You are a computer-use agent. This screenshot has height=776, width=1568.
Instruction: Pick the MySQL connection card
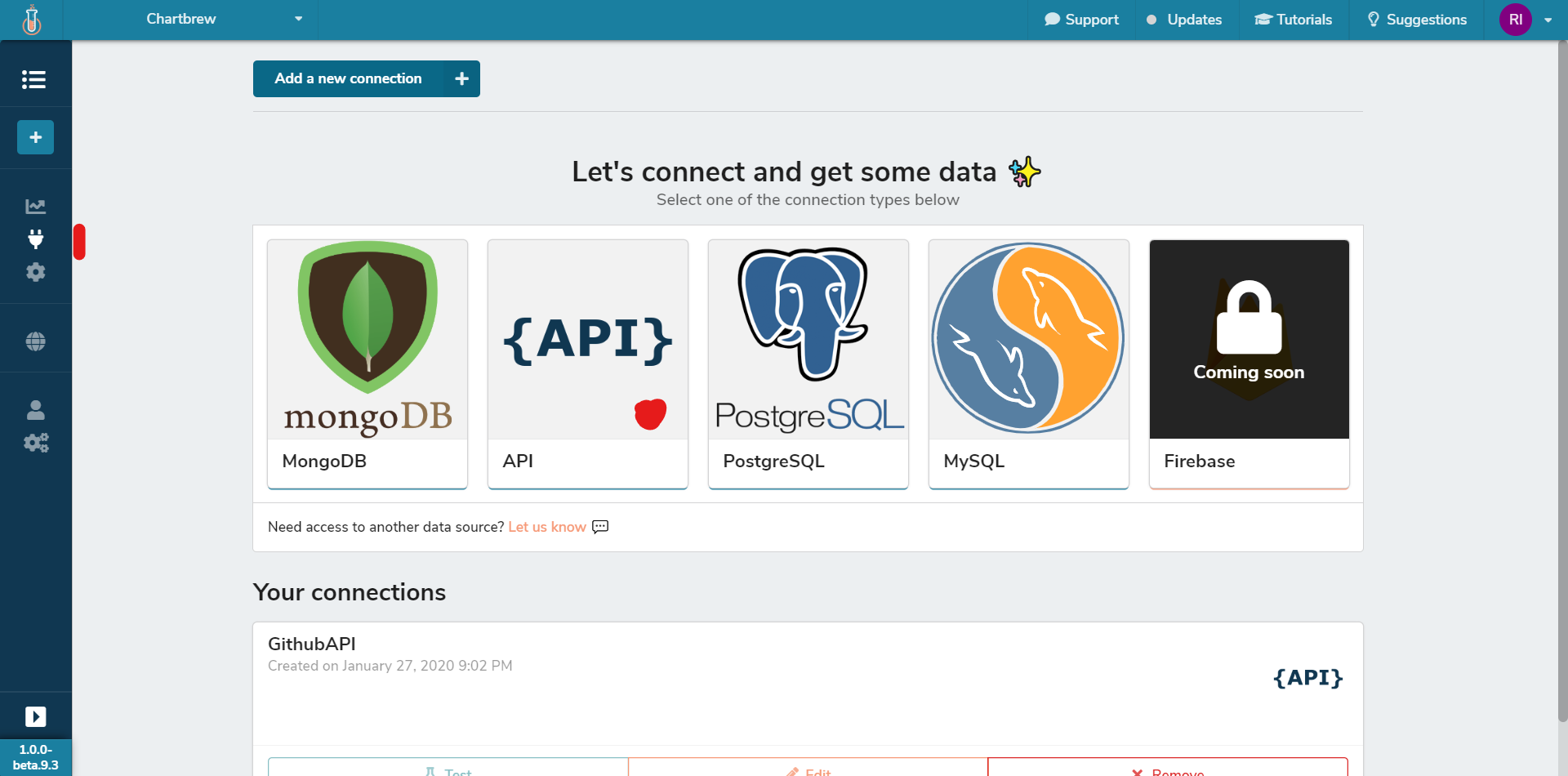click(x=1028, y=363)
